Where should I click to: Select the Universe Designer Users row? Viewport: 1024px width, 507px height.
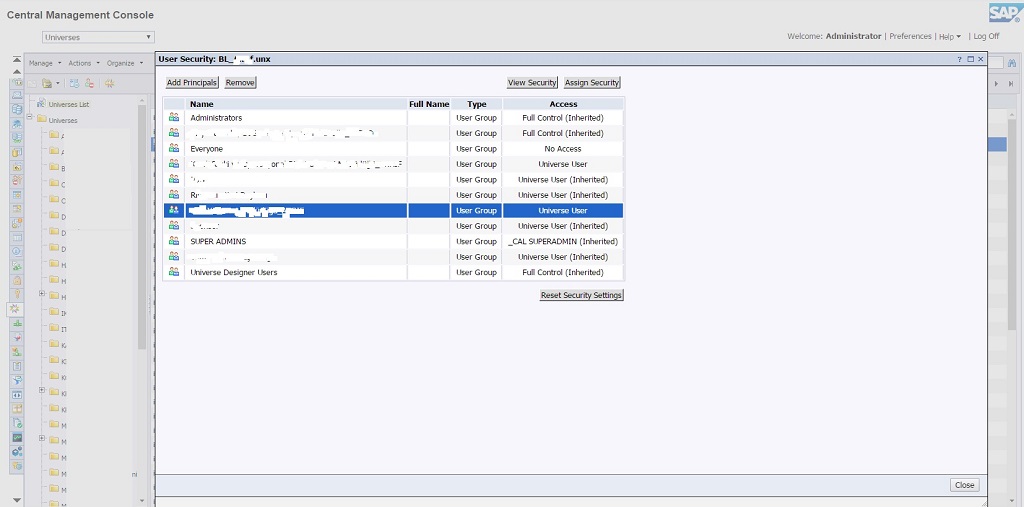tap(393, 272)
